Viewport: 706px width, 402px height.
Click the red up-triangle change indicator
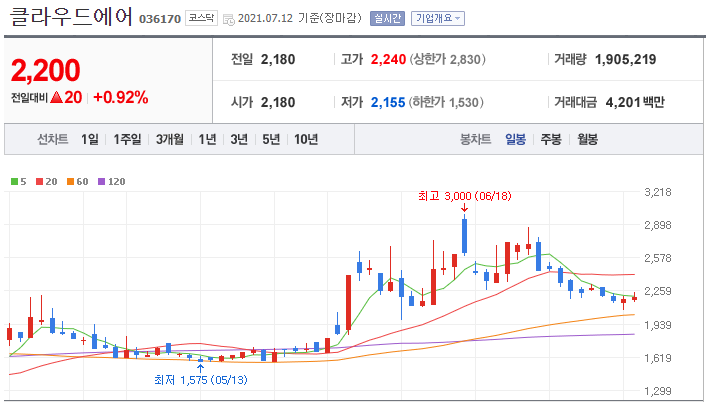56,97
